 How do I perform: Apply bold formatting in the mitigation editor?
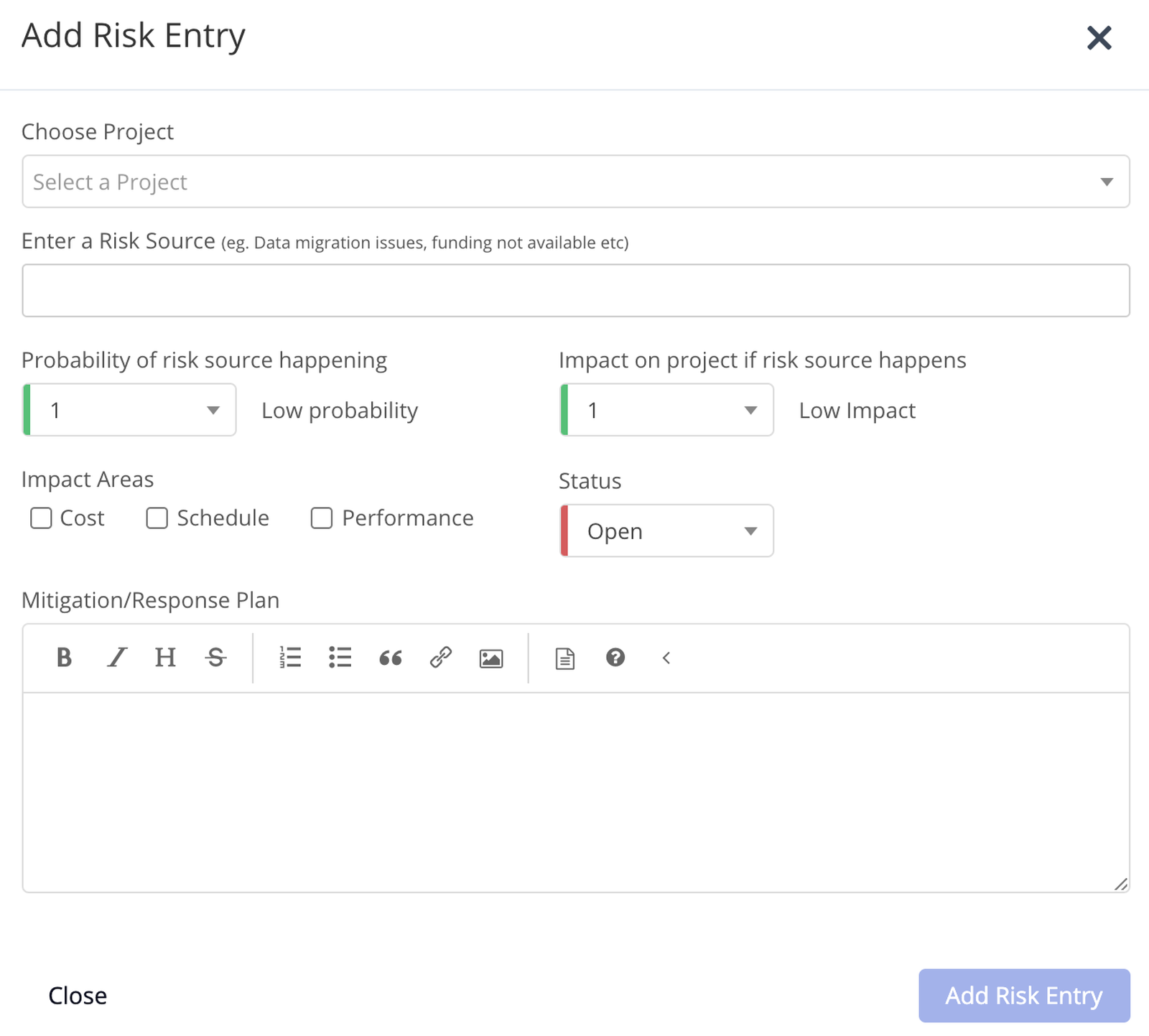pos(63,658)
